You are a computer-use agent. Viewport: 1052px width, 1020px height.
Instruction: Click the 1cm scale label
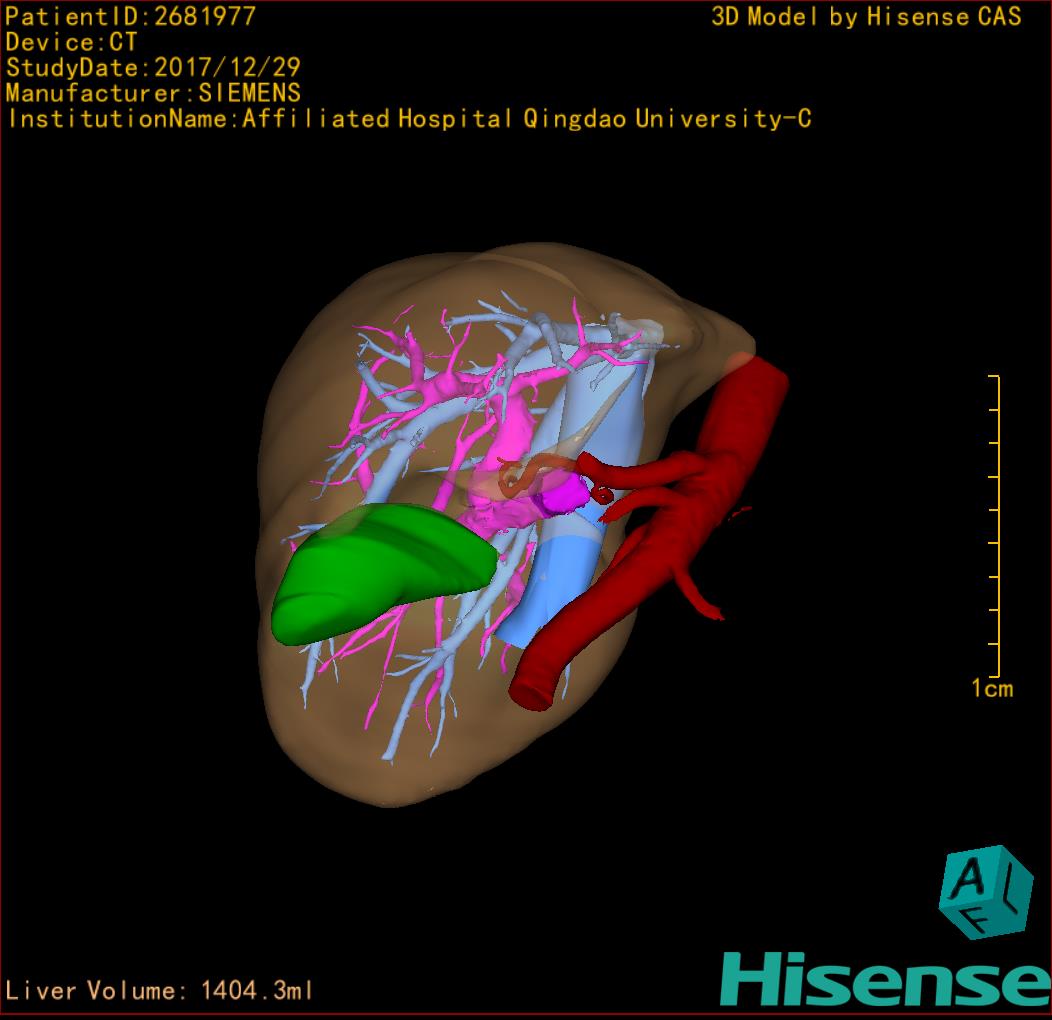(991, 688)
